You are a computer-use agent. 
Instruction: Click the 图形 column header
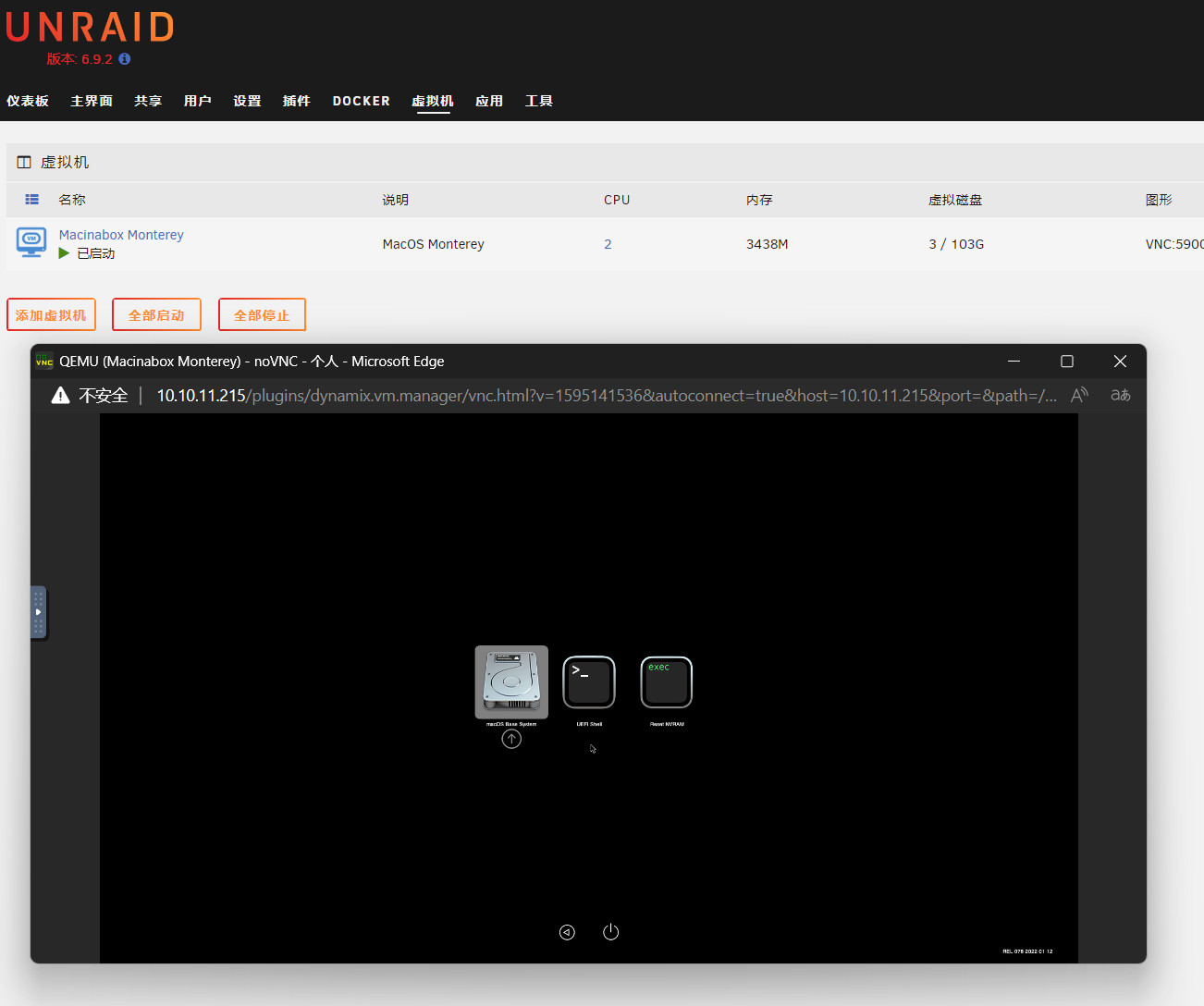point(1159,200)
